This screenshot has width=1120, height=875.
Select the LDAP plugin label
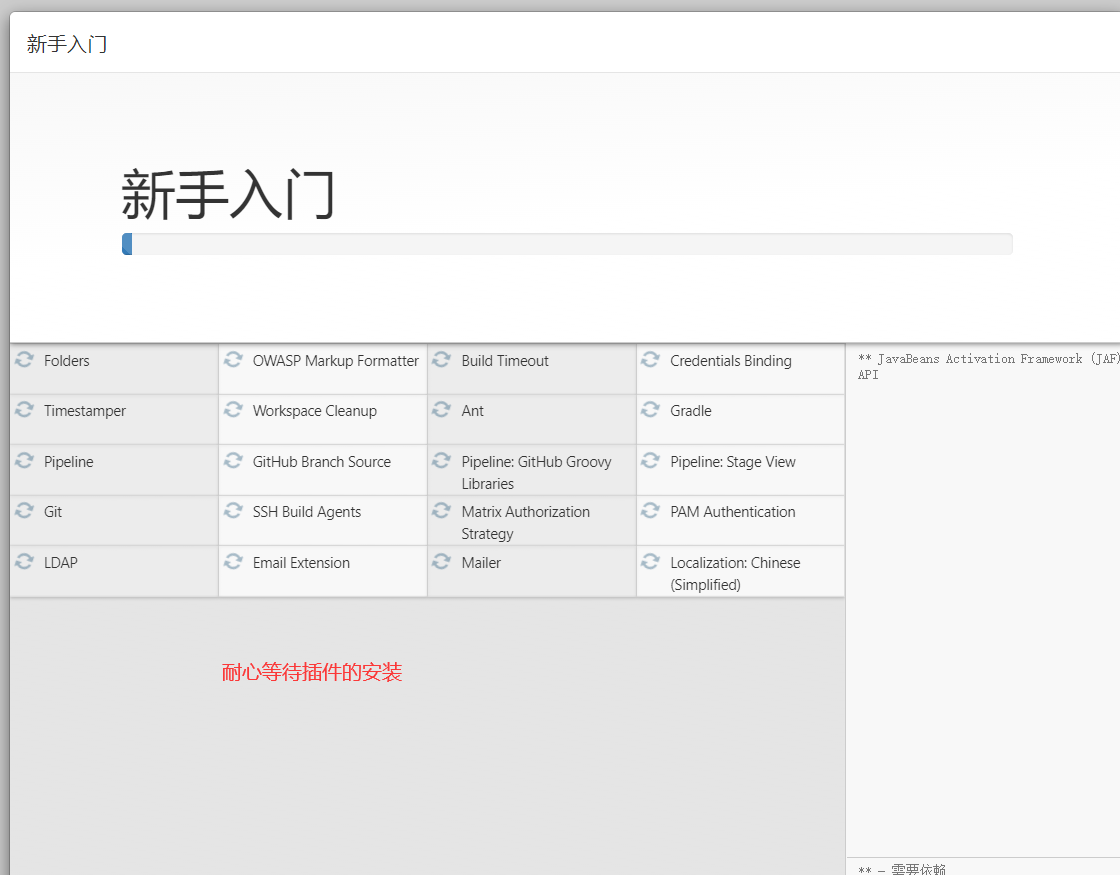coord(61,563)
